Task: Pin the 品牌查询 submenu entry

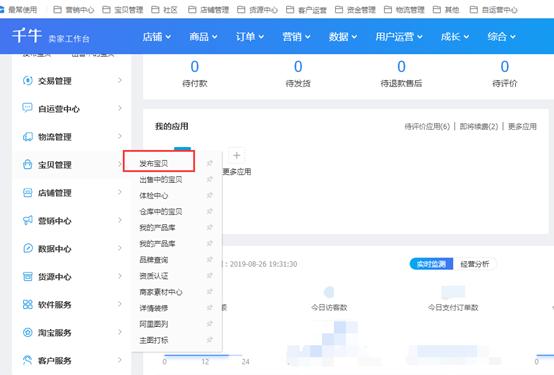Action: pyautogui.click(x=210, y=259)
